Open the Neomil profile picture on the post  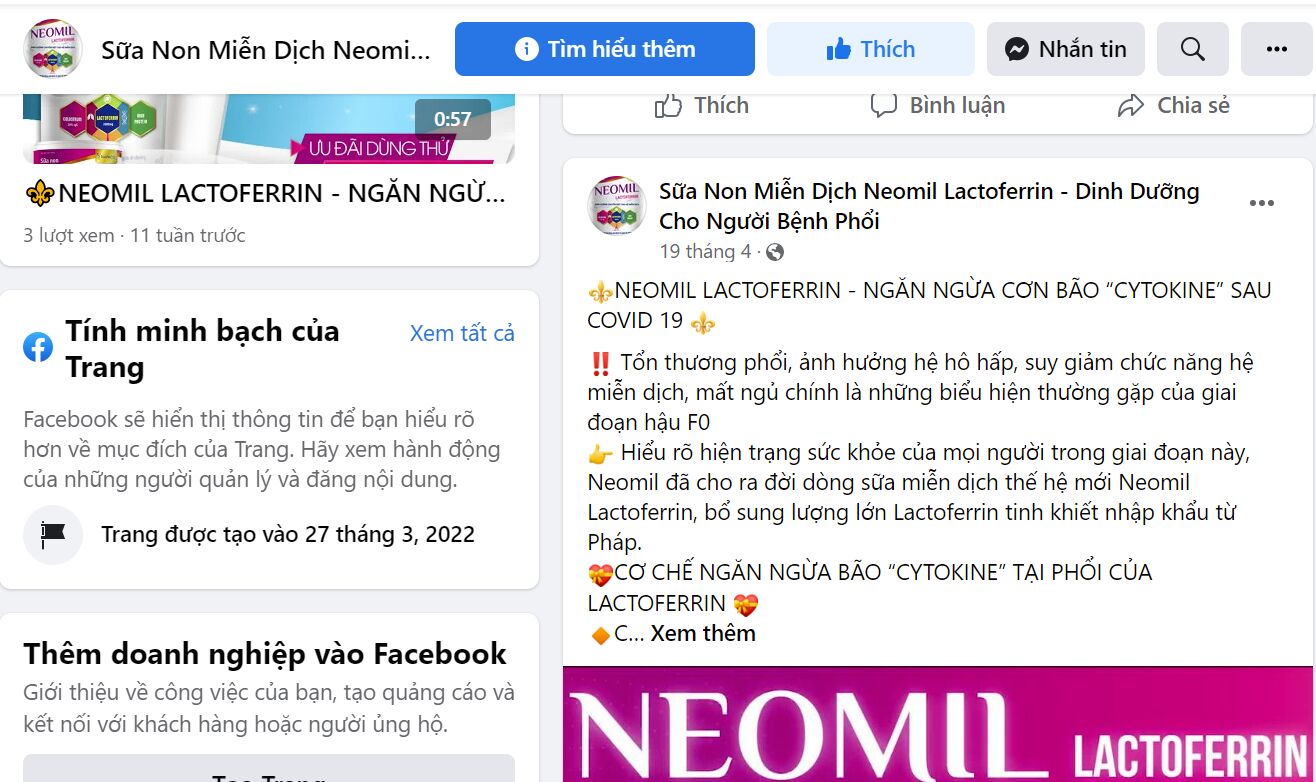[x=617, y=206]
